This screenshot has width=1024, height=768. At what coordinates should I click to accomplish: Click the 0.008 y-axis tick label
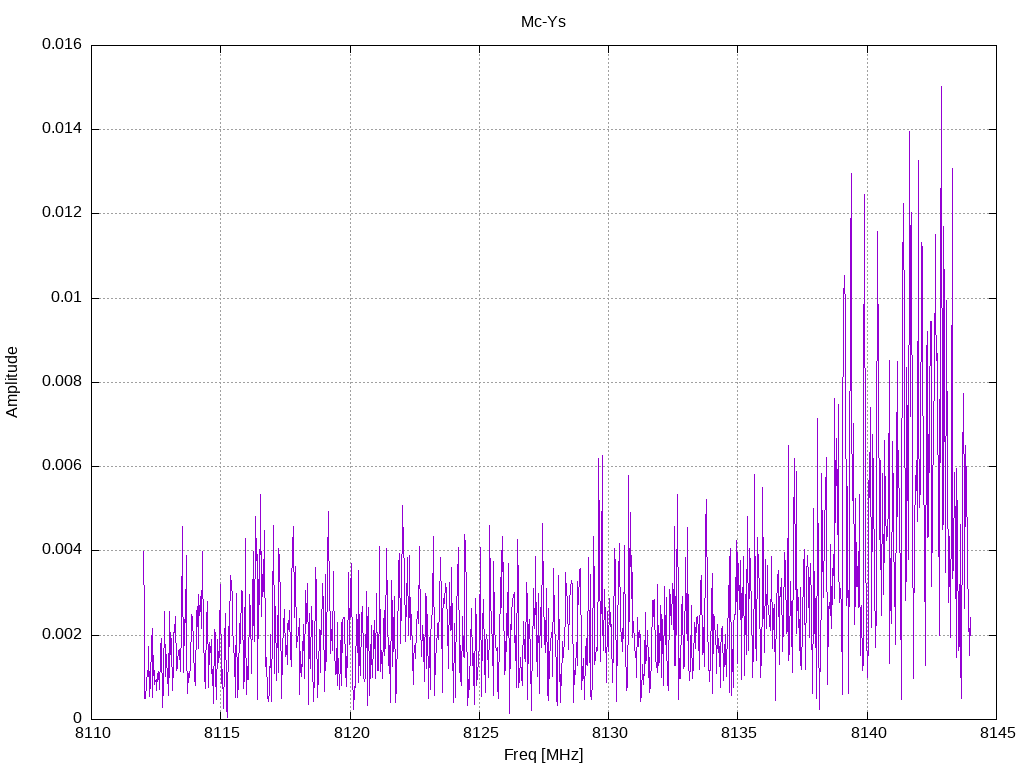click(61, 382)
